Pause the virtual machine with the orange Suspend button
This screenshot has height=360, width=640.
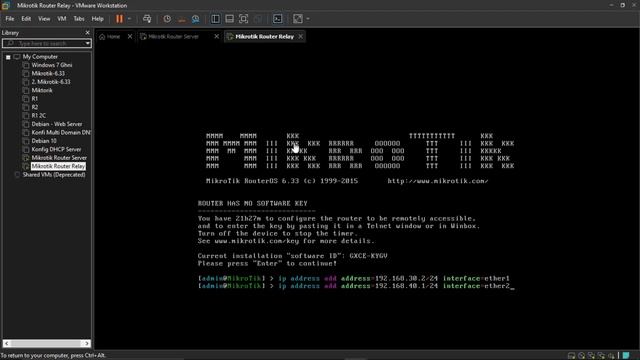coord(119,19)
